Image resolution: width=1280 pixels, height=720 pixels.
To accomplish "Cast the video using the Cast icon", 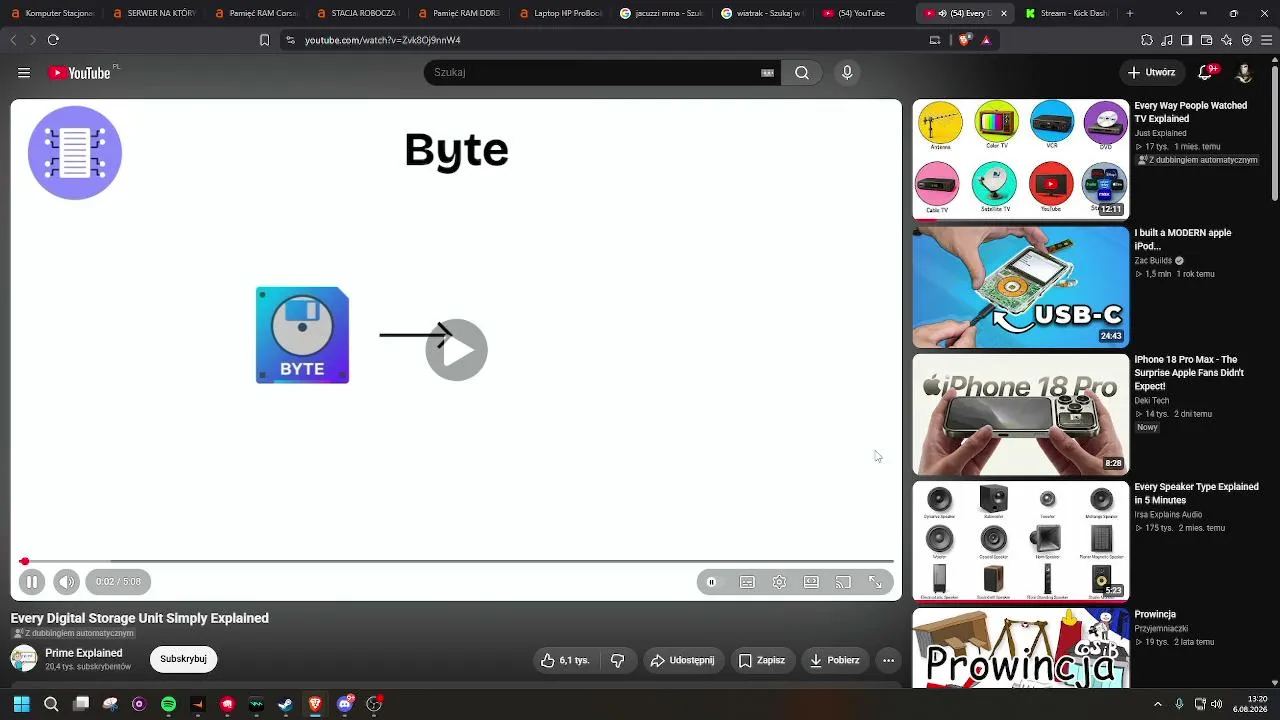I will [x=843, y=582].
